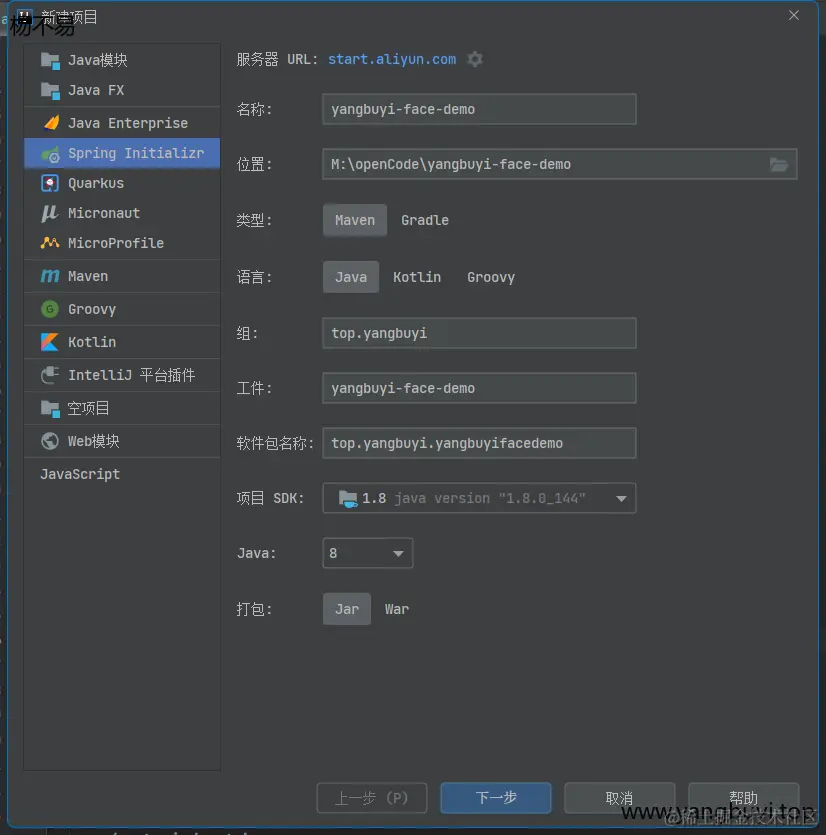The image size is (826, 835).
Task: Click the Java FX folder icon
Action: (x=50, y=91)
